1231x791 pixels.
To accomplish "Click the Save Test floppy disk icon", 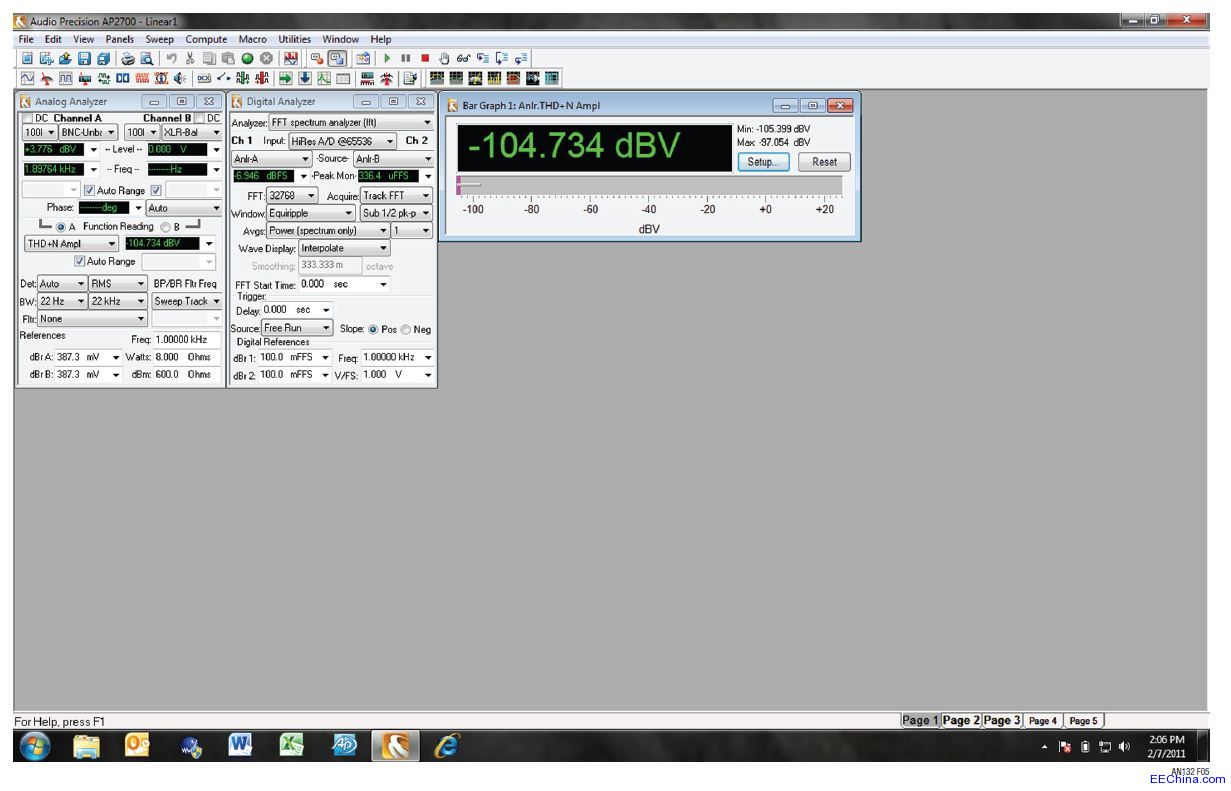I will click(x=84, y=58).
